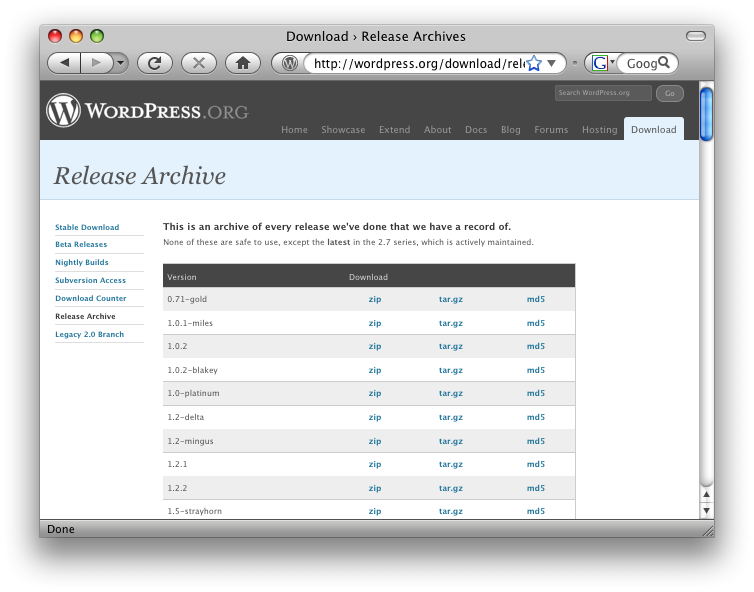This screenshot has width=754, height=592.
Task: Click the scrollbar down arrow
Action: (706, 510)
